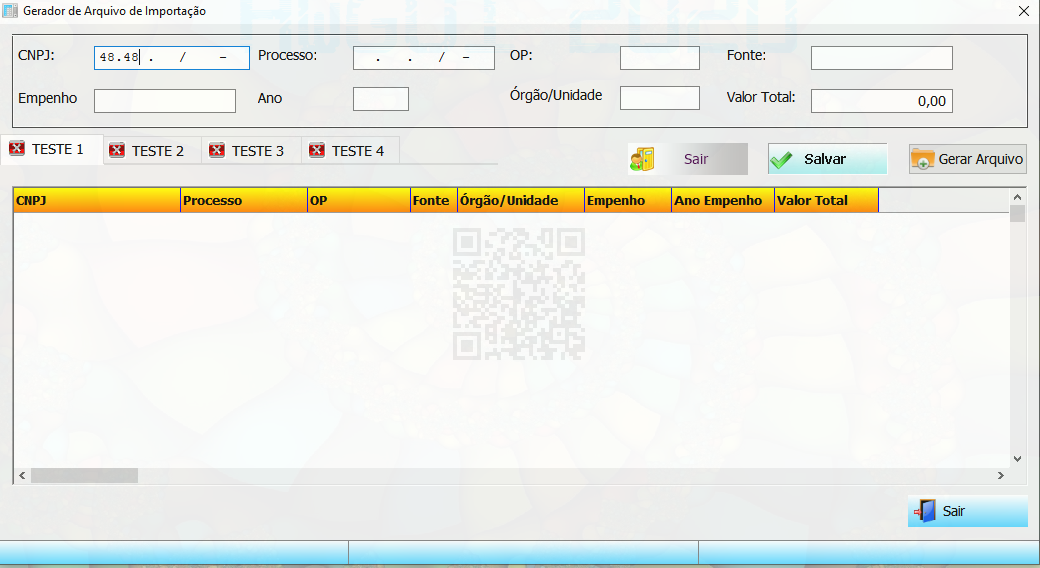Sort by the CNPJ column header

tap(97, 200)
